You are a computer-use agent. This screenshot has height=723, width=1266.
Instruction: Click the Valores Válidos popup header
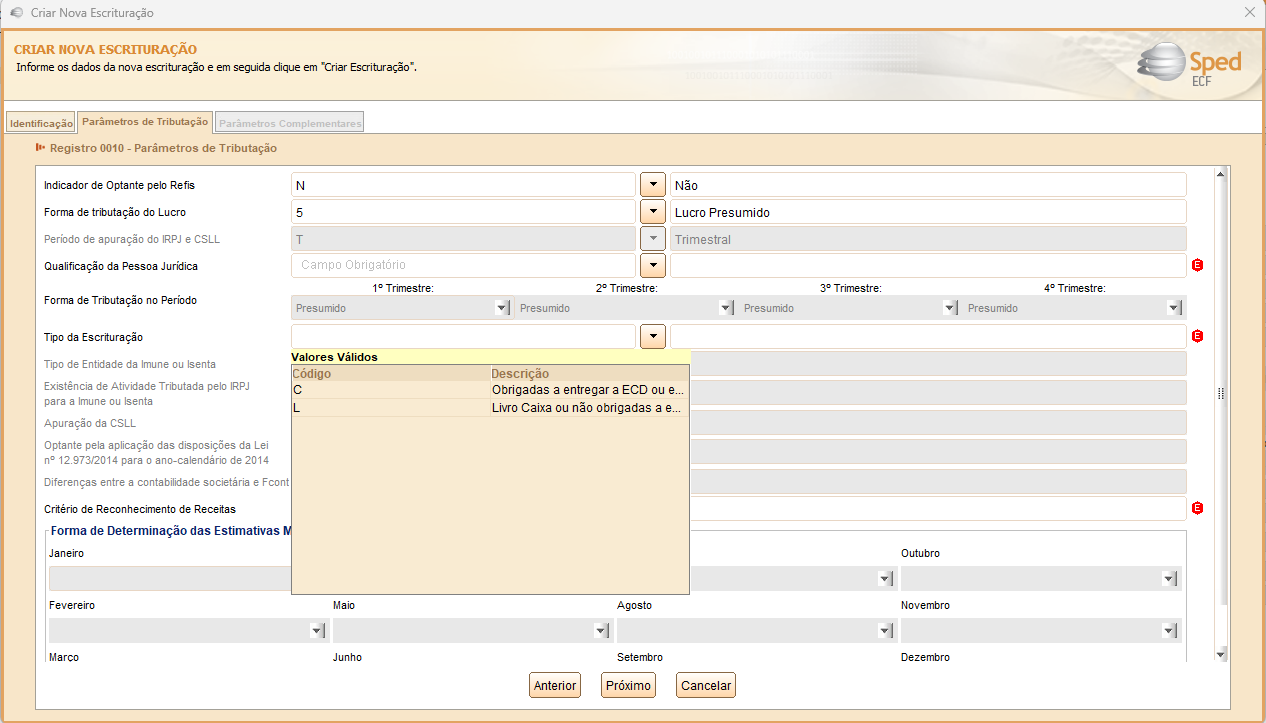[490, 357]
